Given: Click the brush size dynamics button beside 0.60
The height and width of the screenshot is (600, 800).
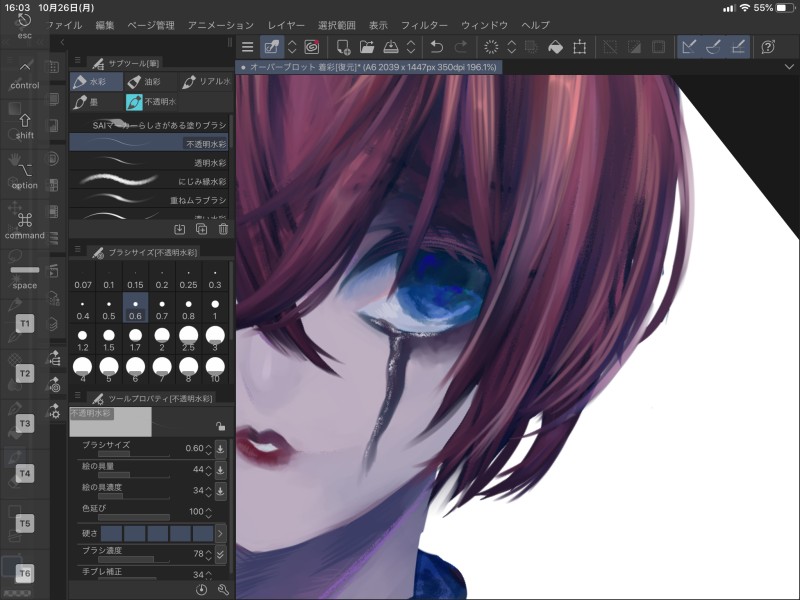Looking at the screenshot, I should tap(220, 448).
